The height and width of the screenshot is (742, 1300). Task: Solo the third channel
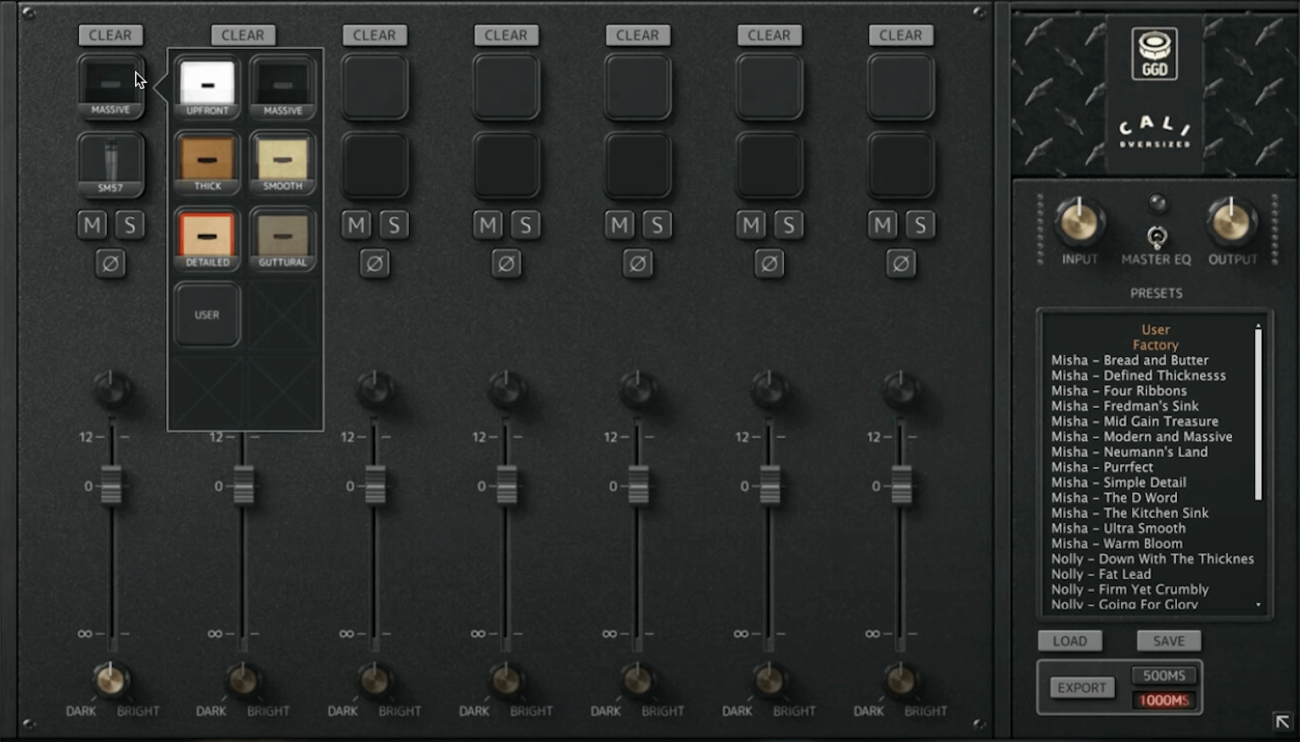tap(394, 225)
